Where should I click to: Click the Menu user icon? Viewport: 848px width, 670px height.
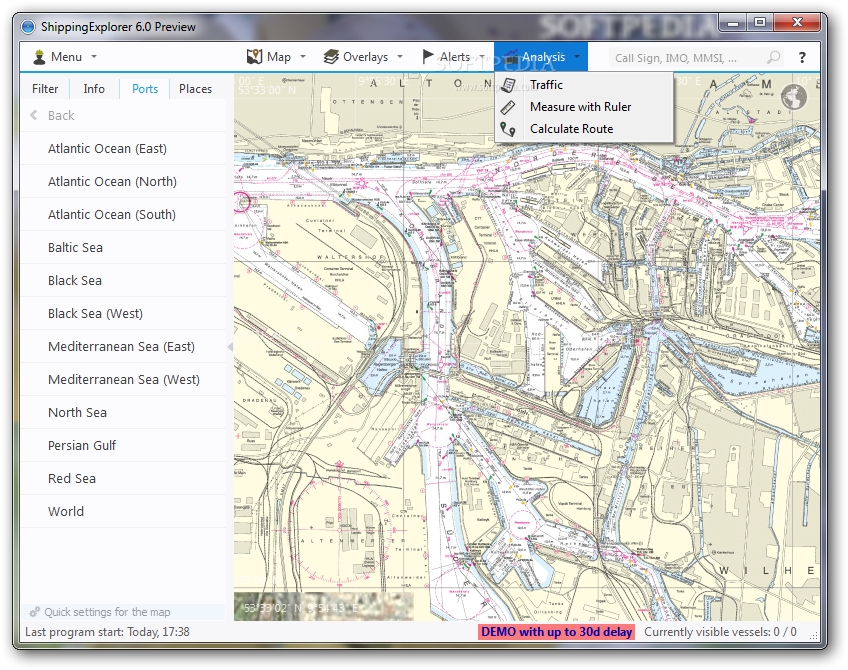click(39, 57)
